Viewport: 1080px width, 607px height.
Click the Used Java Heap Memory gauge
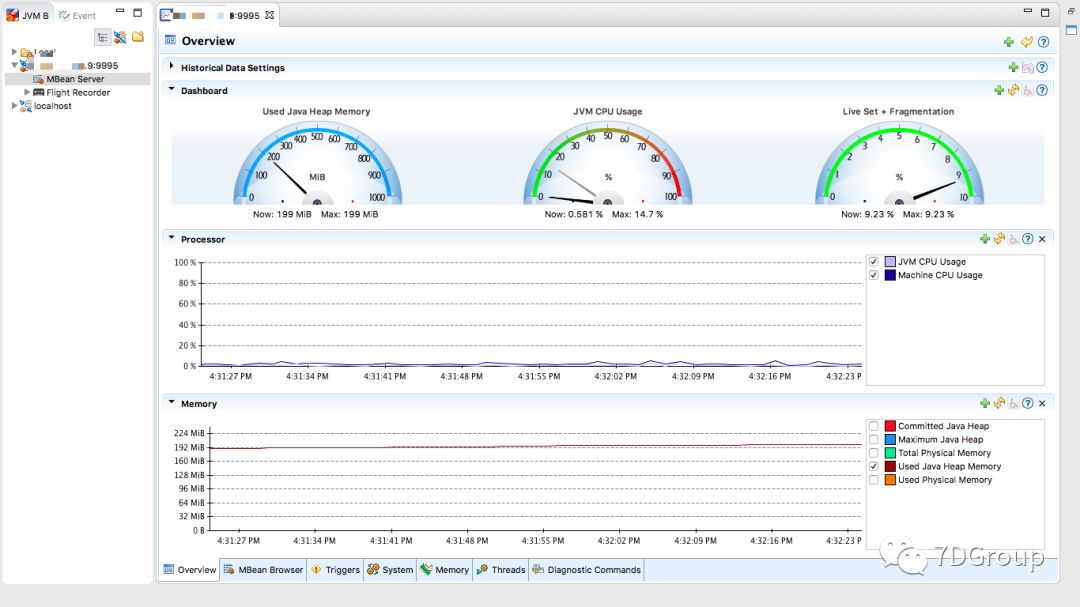click(x=317, y=164)
